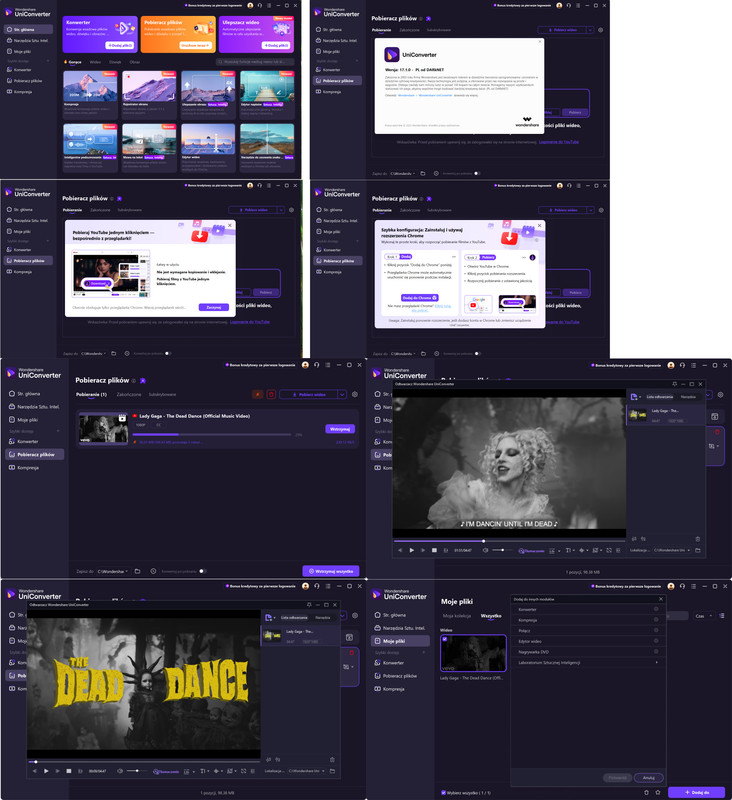Click the Lady Gaga download progress bar
Image resolution: width=732 pixels, height=800 pixels.
click(x=212, y=435)
